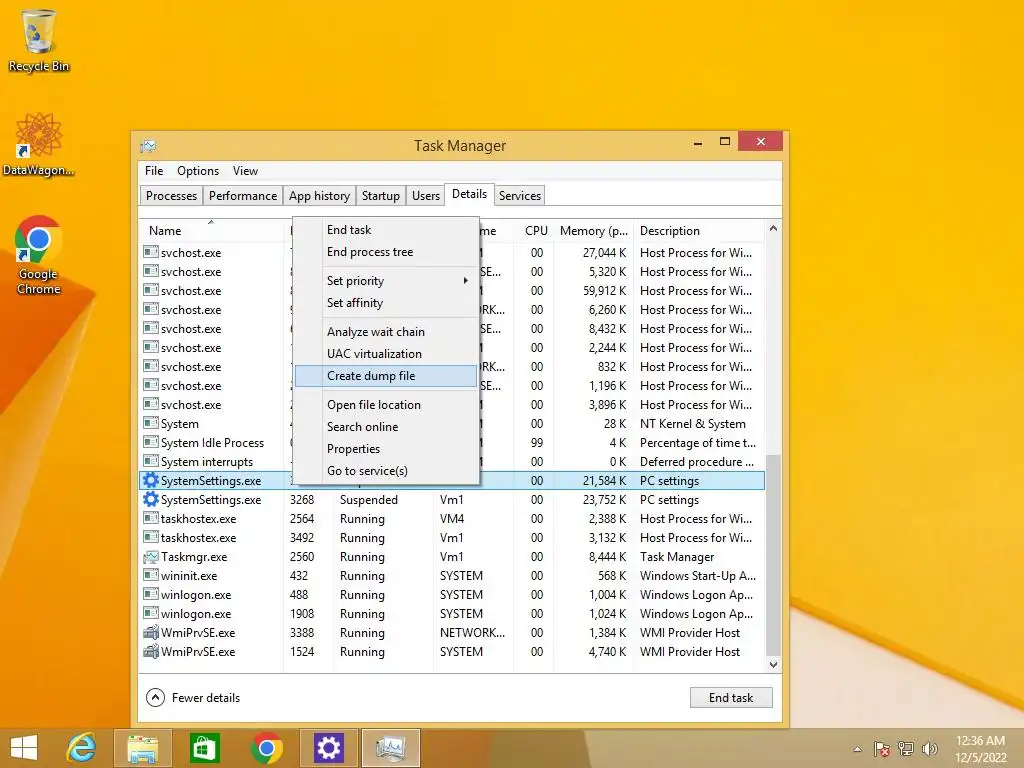Switch to the Users tab
This screenshot has height=768, width=1024.
tap(426, 196)
